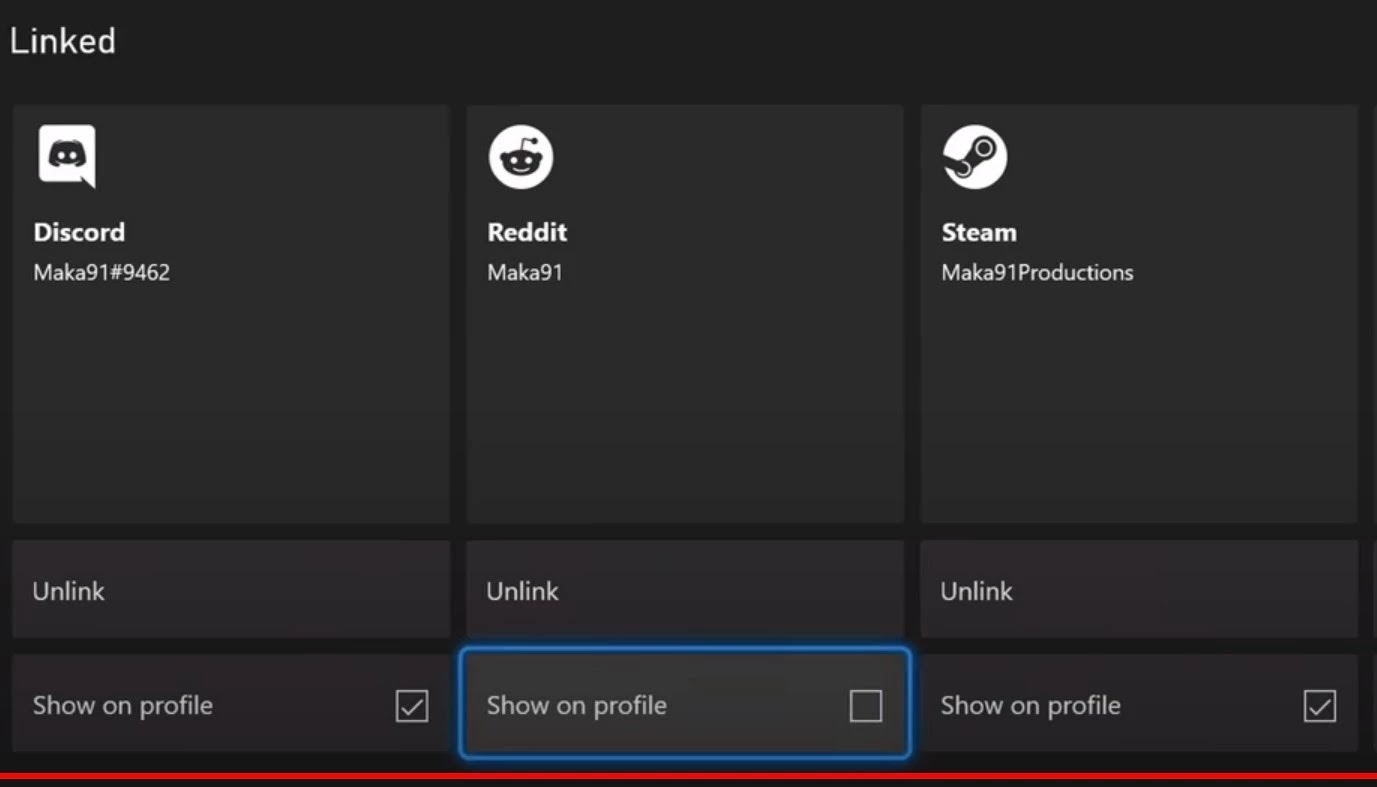Unlink the Reddit account
The height and width of the screenshot is (787, 1377).
coord(685,590)
